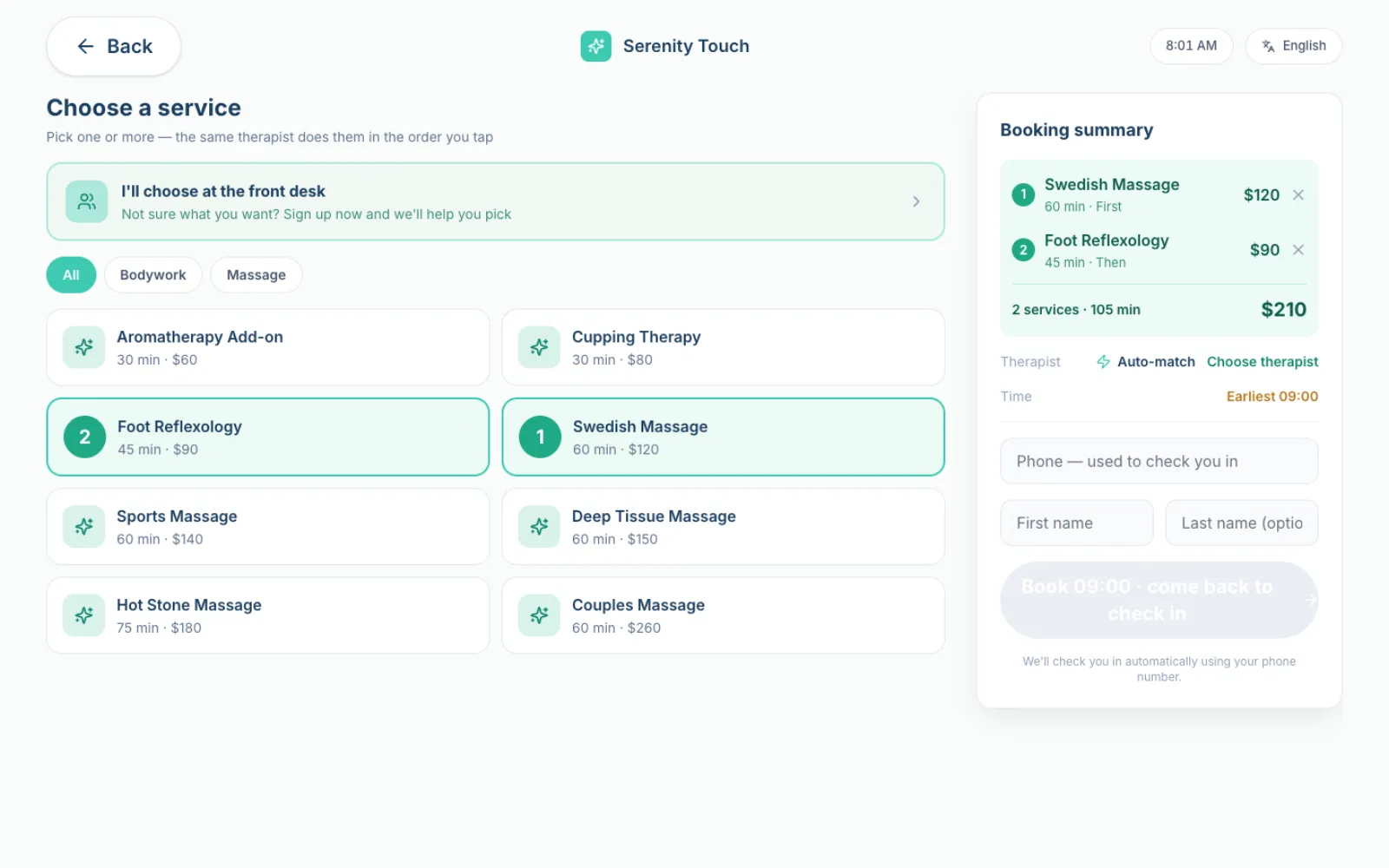Click the Couples Massage sparkle icon

539,615
